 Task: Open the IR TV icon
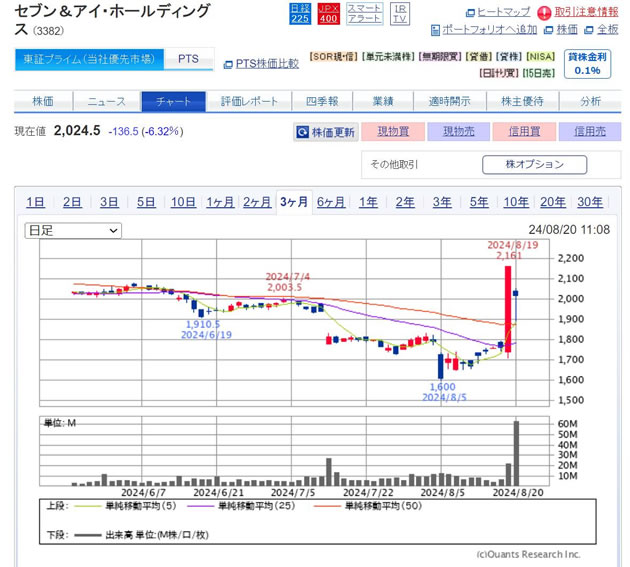399,13
